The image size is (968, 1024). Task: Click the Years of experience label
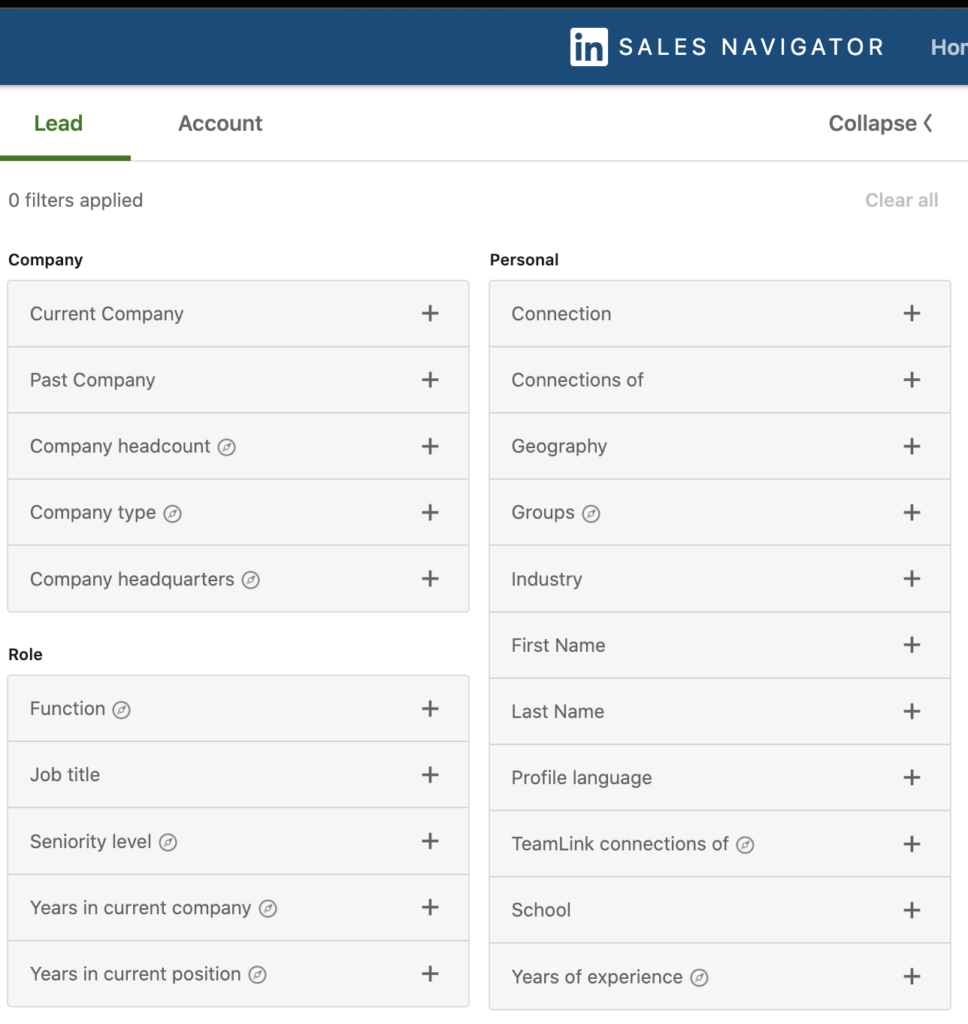click(597, 977)
